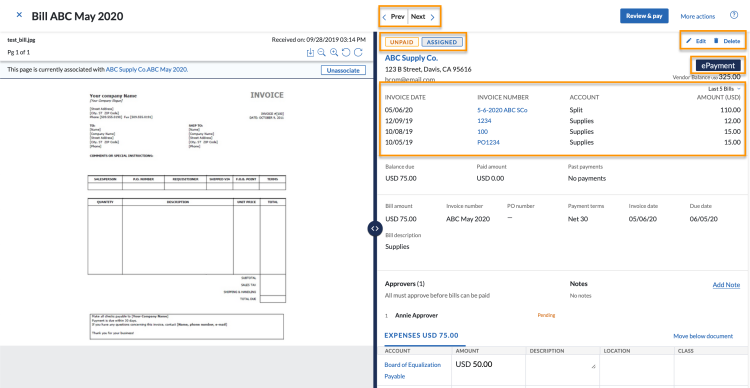Image resolution: width=750 pixels, height=388 pixels.
Task: Zoom in on the invoice document
Action: 334,53
